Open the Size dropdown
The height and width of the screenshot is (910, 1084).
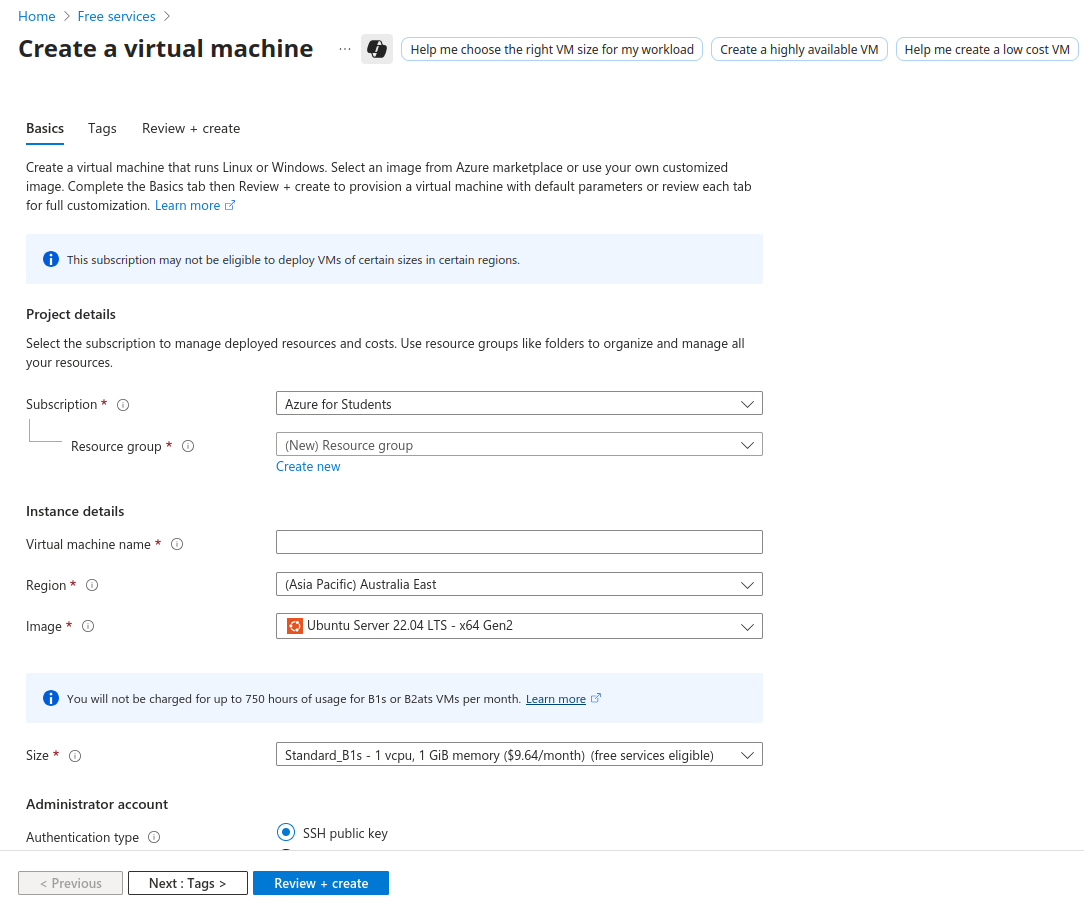(519, 754)
